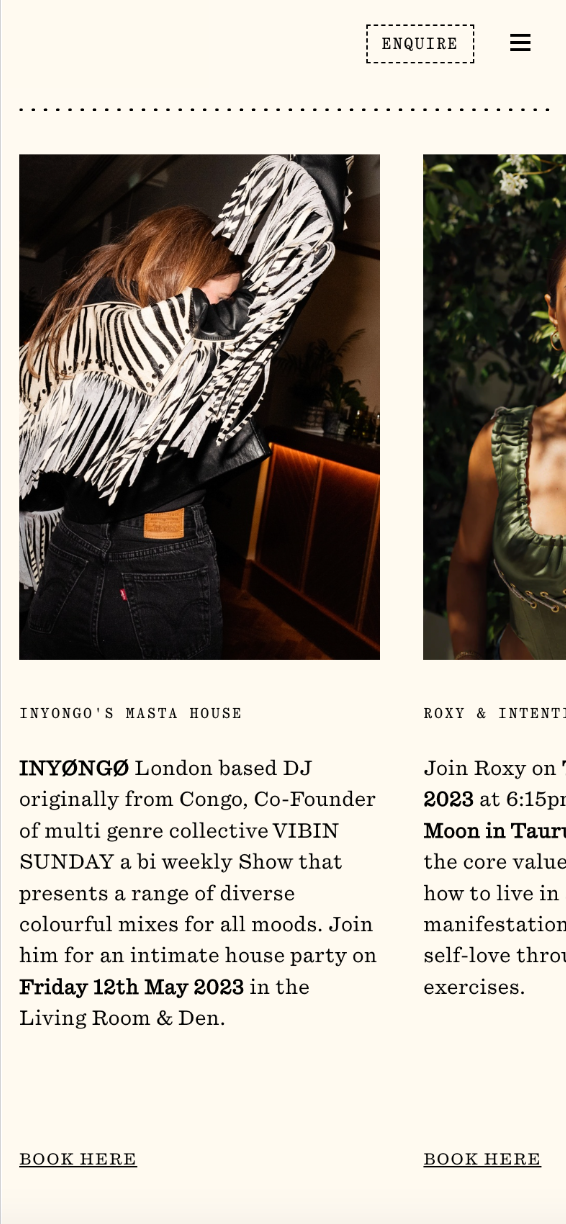Open the zebra-fringe jacket dancer photo
This screenshot has width=566, height=1224.
199,407
